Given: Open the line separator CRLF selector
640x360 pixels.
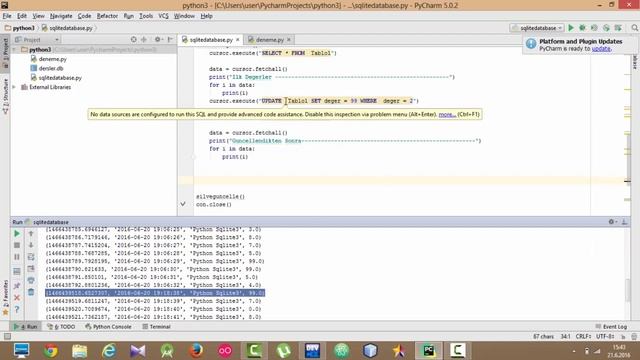Looking at the screenshot, I should (583, 337).
